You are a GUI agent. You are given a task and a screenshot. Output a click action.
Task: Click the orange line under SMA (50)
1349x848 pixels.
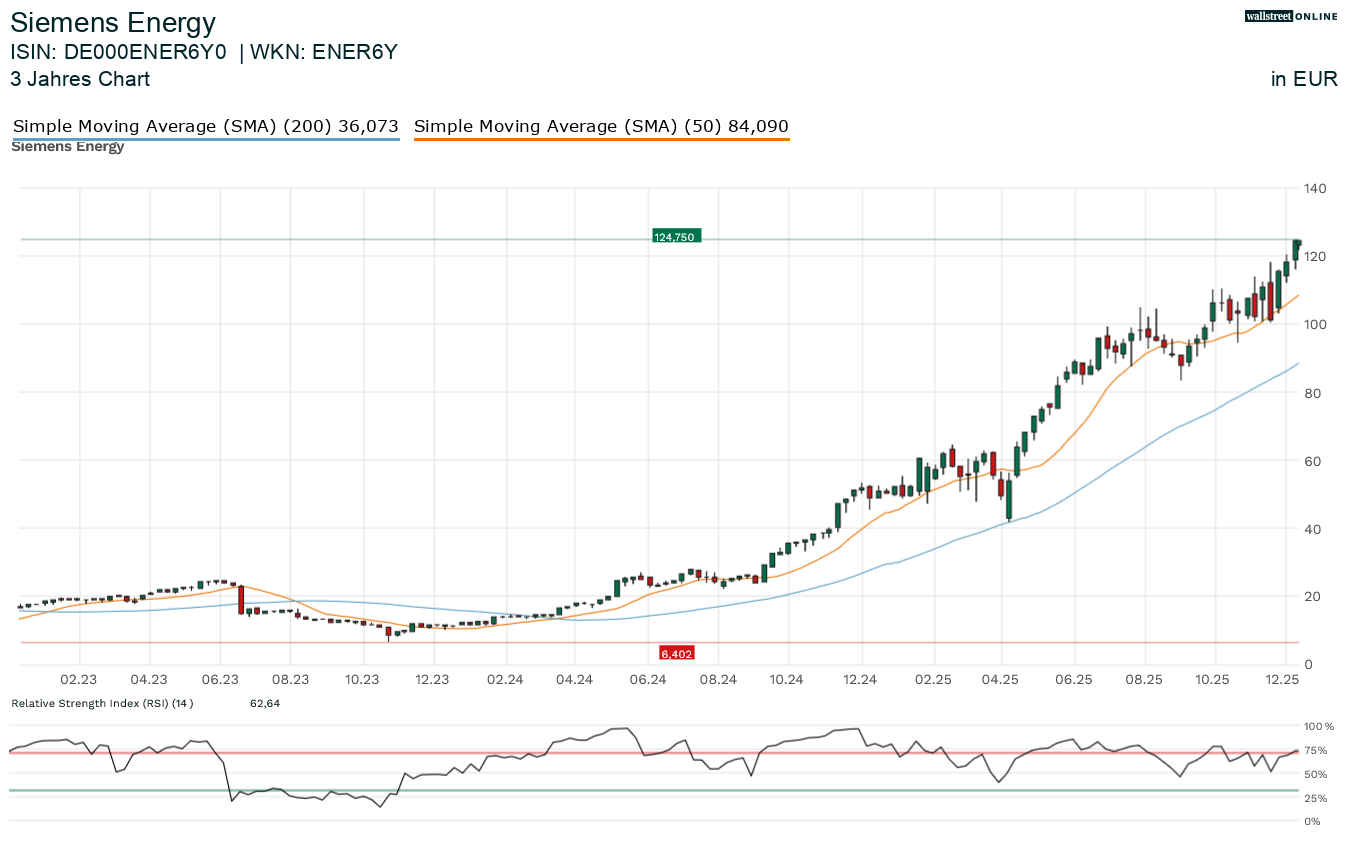[601, 139]
